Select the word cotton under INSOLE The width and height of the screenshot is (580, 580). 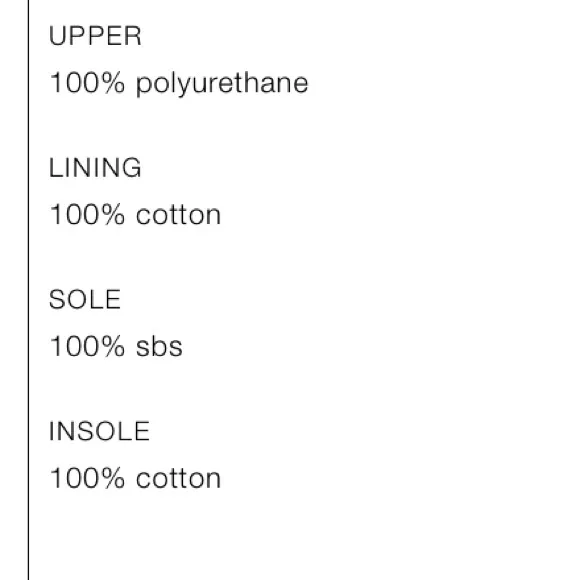[178, 479]
